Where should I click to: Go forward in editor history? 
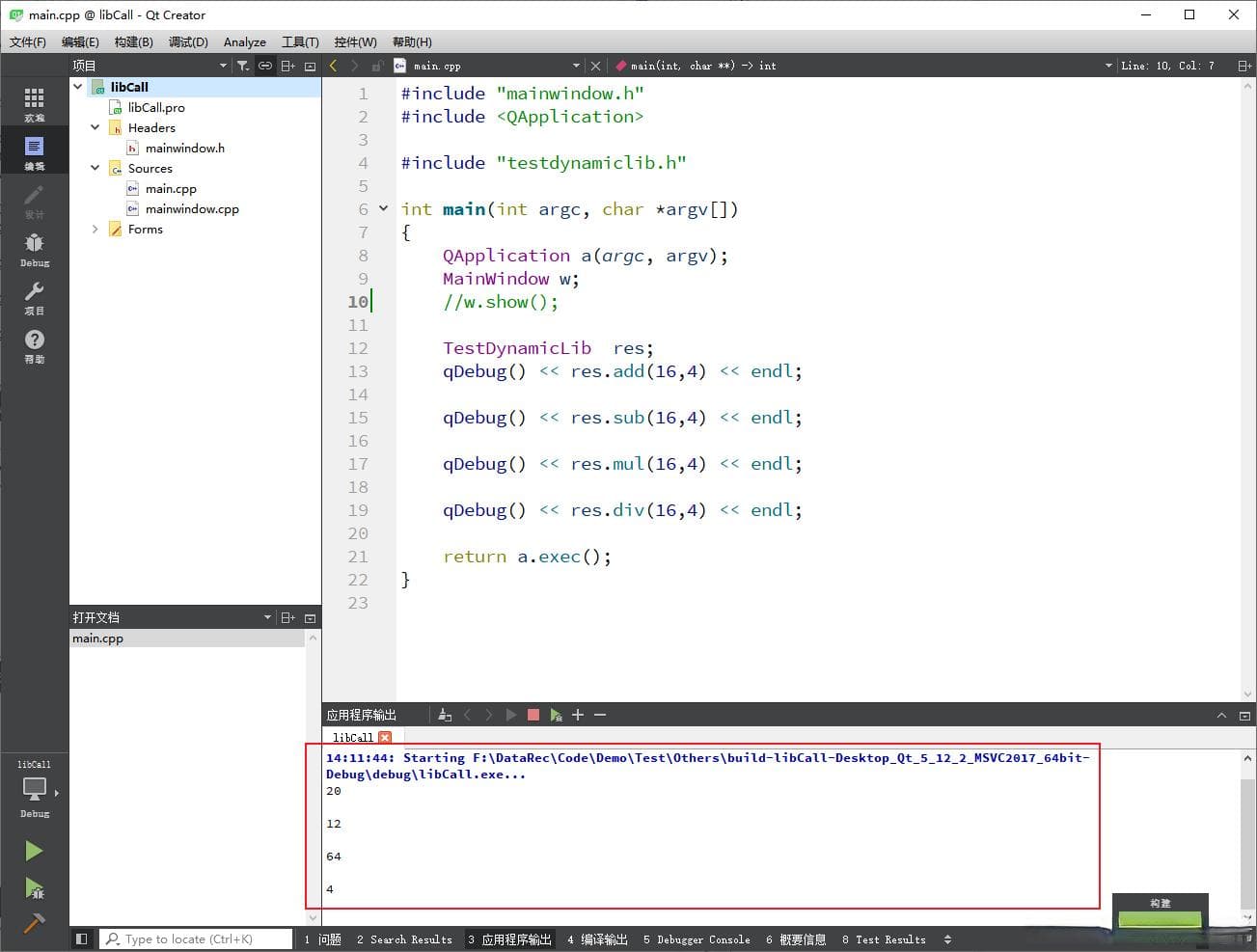[x=355, y=66]
